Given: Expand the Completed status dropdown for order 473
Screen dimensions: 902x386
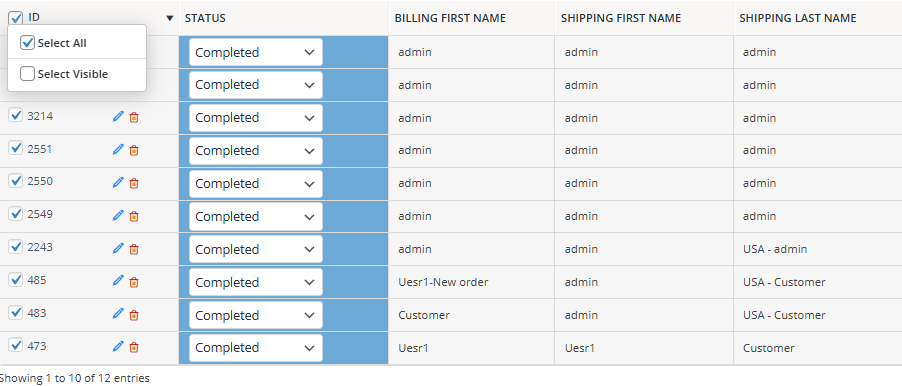Looking at the screenshot, I should point(255,348).
